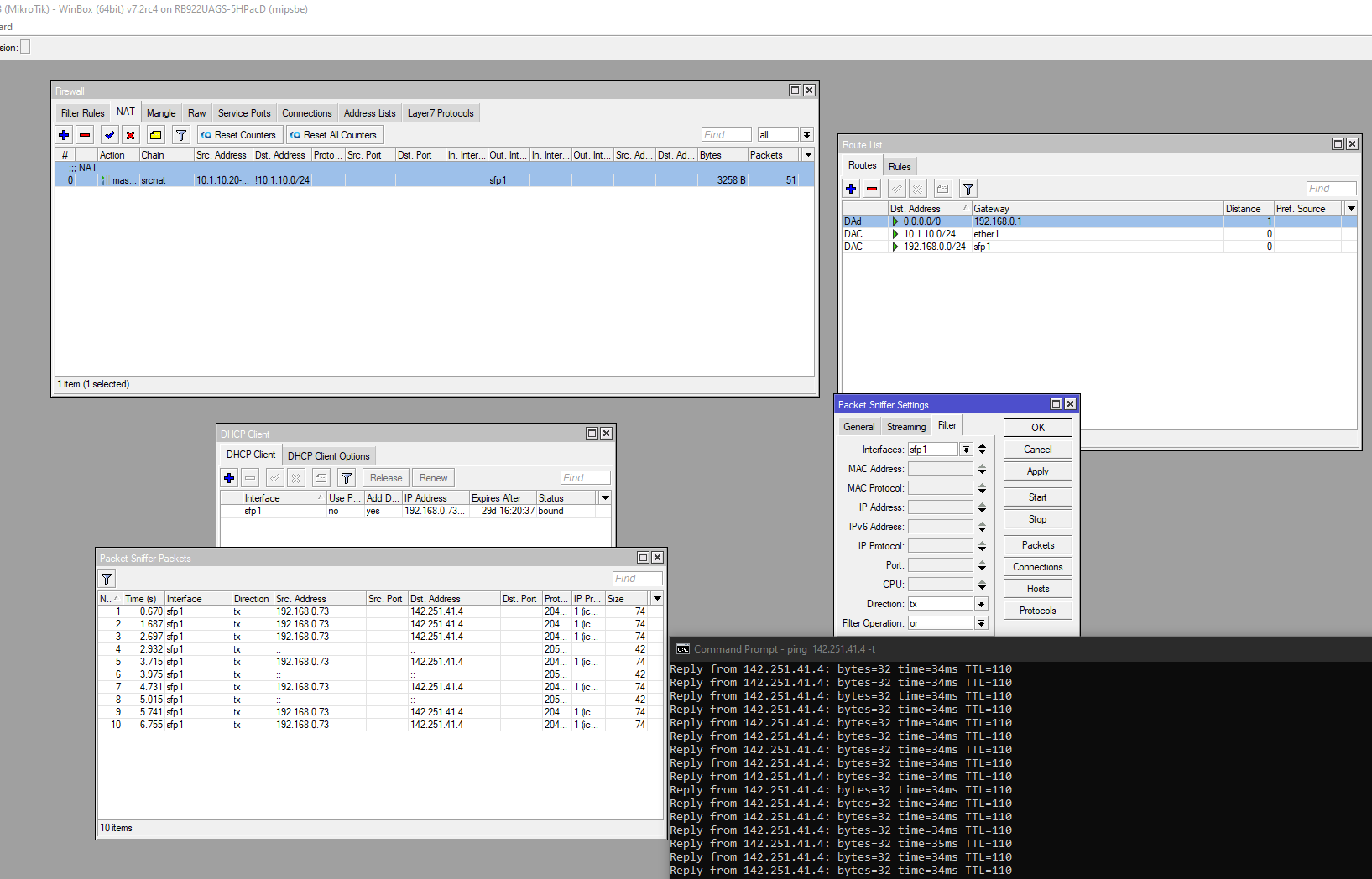Open Route List columns dropdown arrow
Image resolution: width=1372 pixels, height=879 pixels.
[x=1351, y=209]
